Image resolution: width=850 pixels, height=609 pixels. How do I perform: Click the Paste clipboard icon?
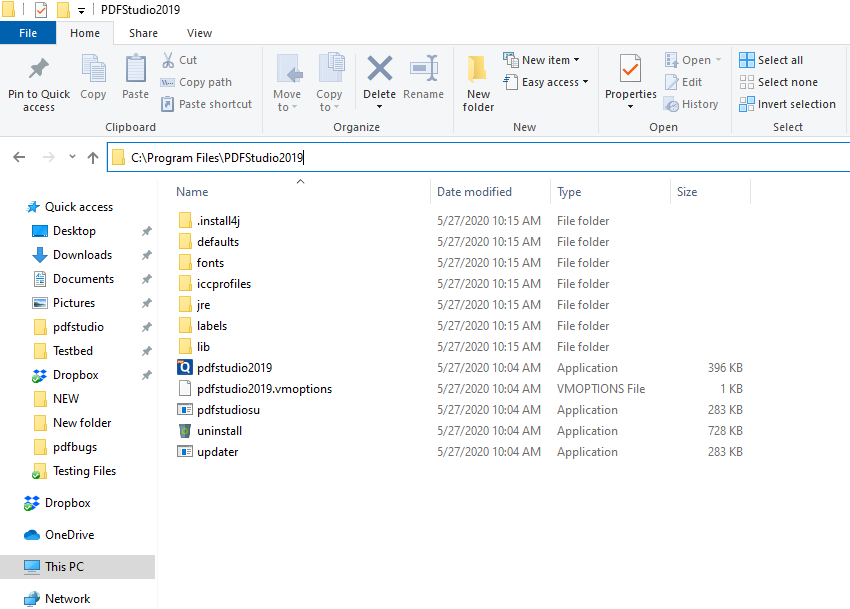click(x=136, y=70)
